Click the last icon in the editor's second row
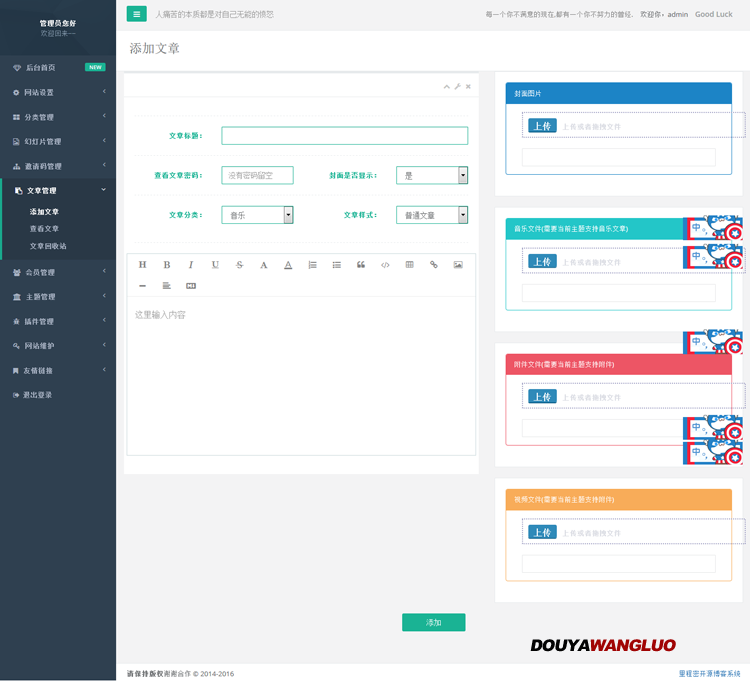750x681 pixels. click(191, 286)
